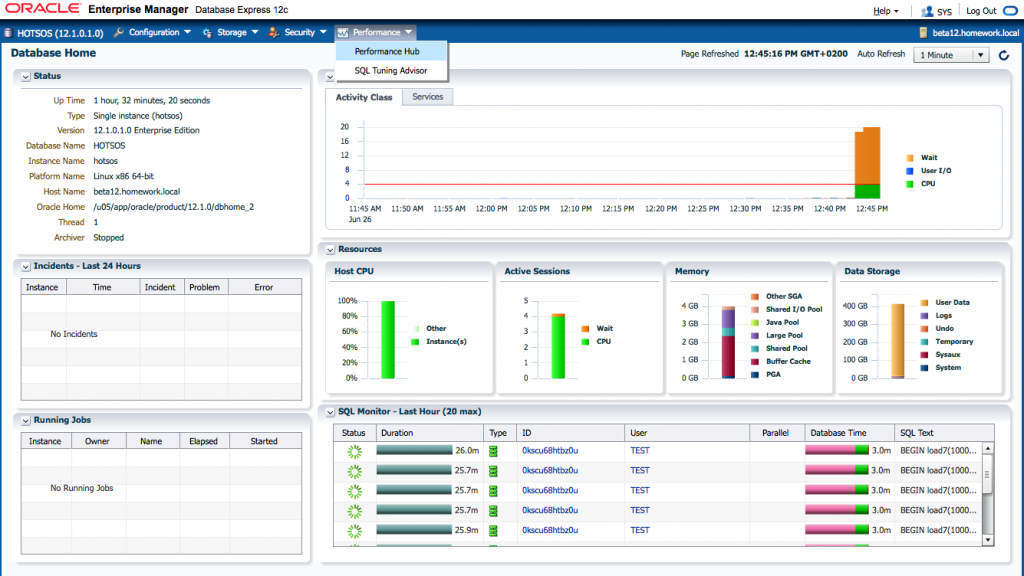Open SQL ID 0kscu68htbz0u in first row
Image resolution: width=1024 pixels, height=576 pixels.
coord(550,451)
